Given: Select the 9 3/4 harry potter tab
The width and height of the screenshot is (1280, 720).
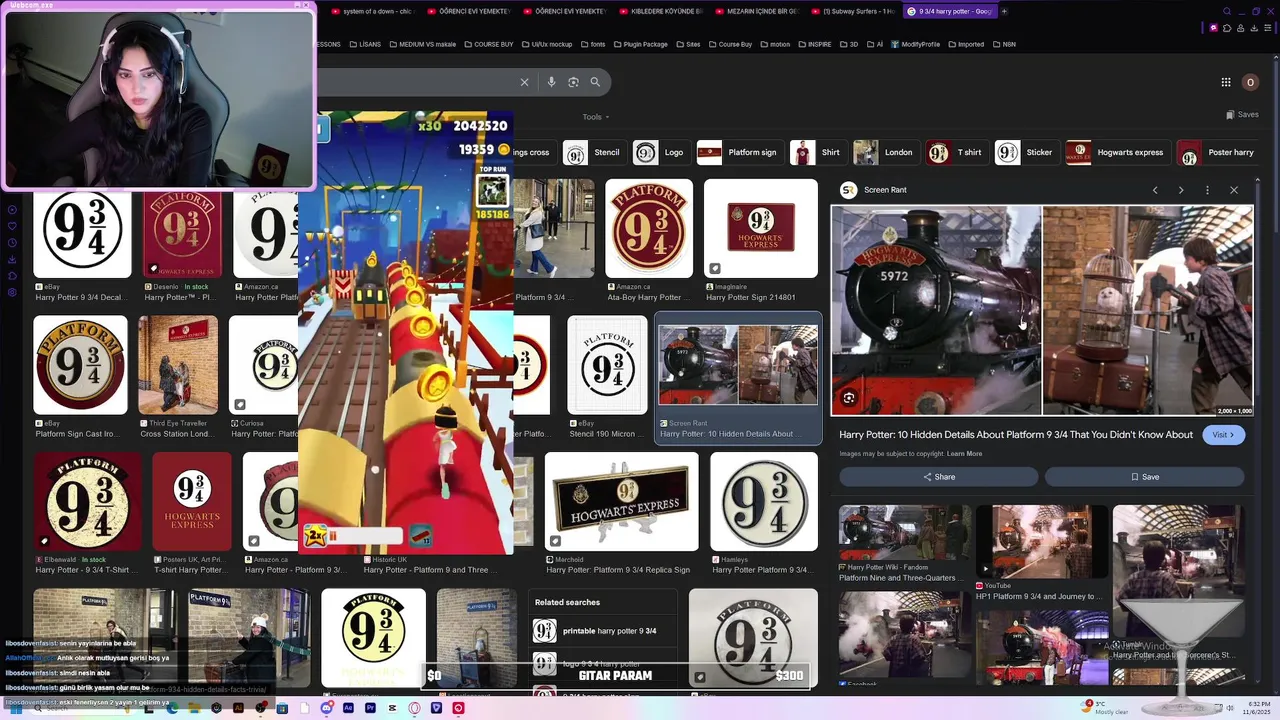Looking at the screenshot, I should [x=949, y=11].
